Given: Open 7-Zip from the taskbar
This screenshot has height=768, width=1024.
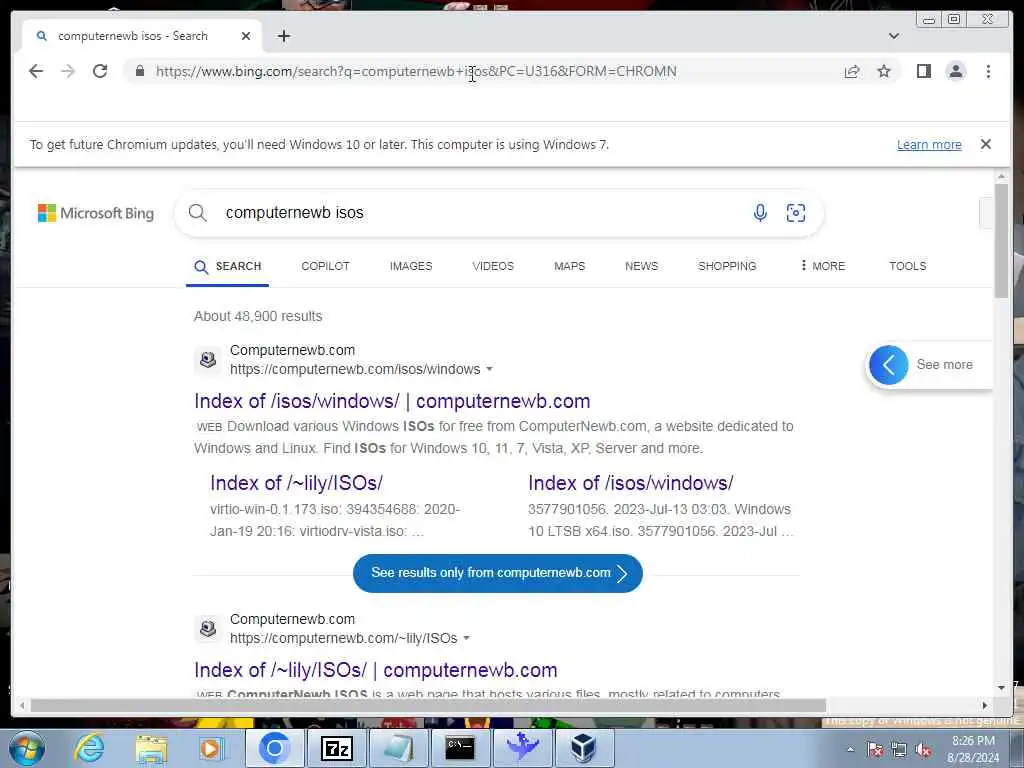Looking at the screenshot, I should click(336, 748).
